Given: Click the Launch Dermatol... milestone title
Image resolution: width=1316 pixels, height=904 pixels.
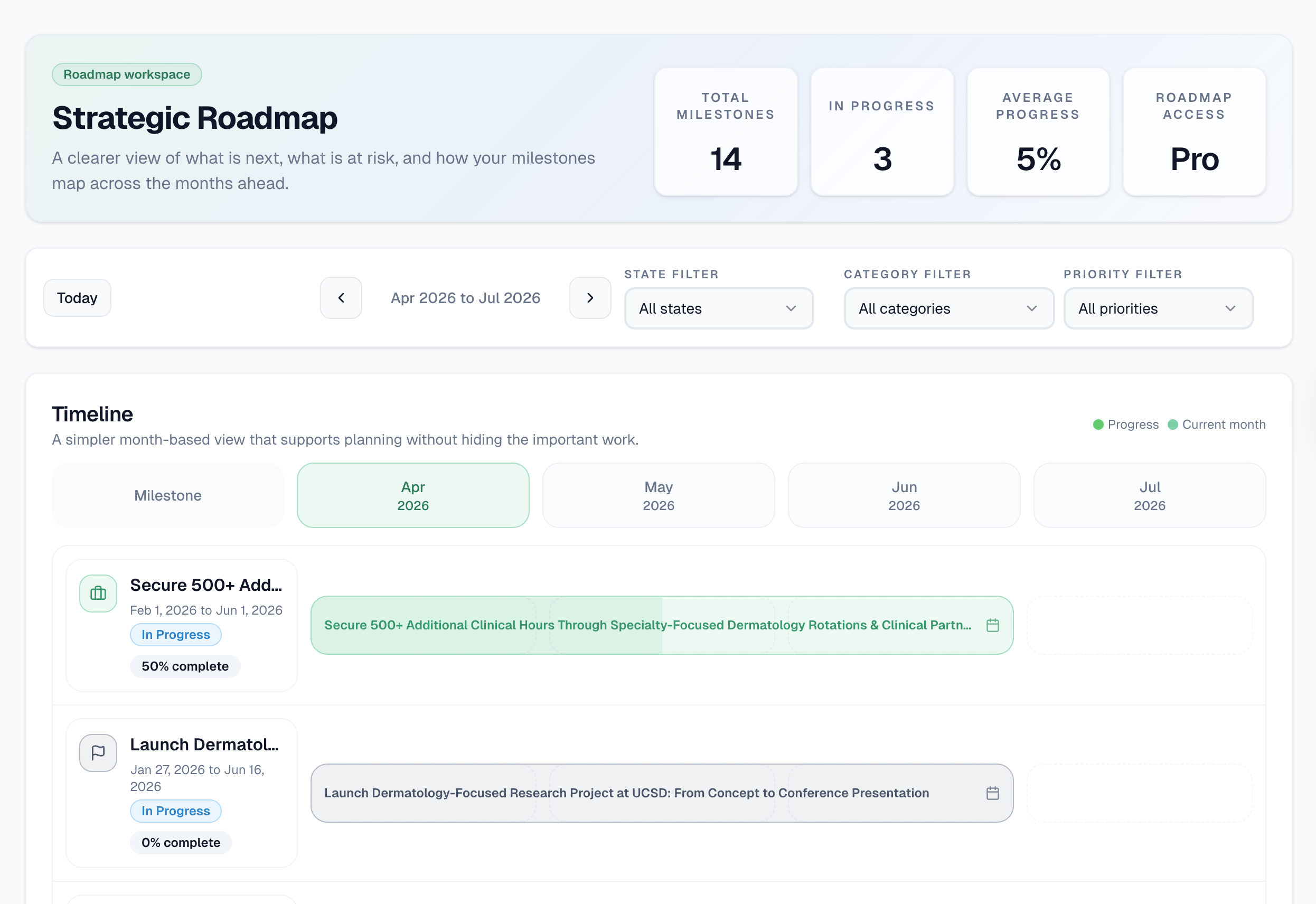Looking at the screenshot, I should (x=204, y=745).
